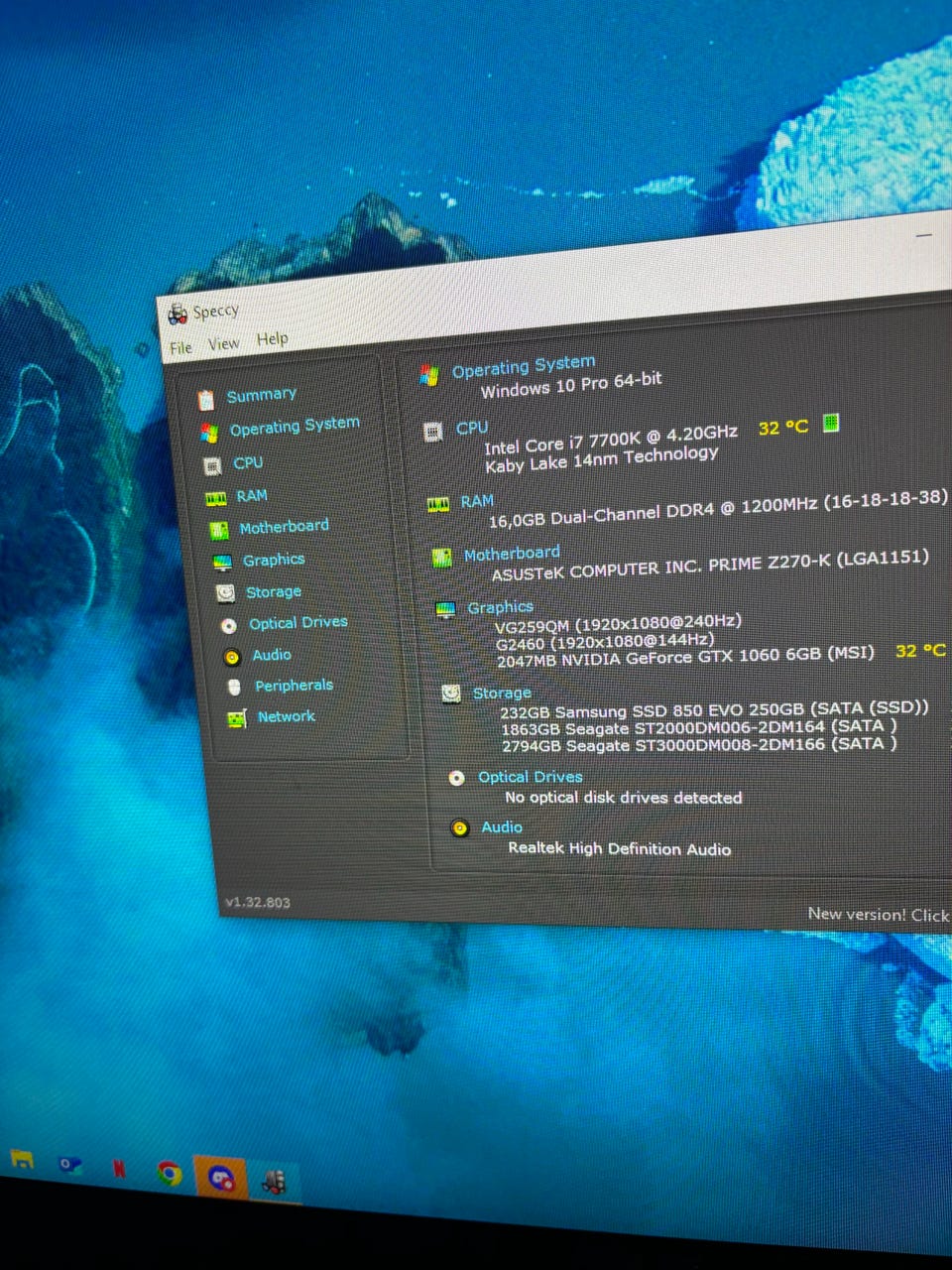
Task: Click the ASUSTeK PRIME Z270-K line
Action: click(710, 566)
